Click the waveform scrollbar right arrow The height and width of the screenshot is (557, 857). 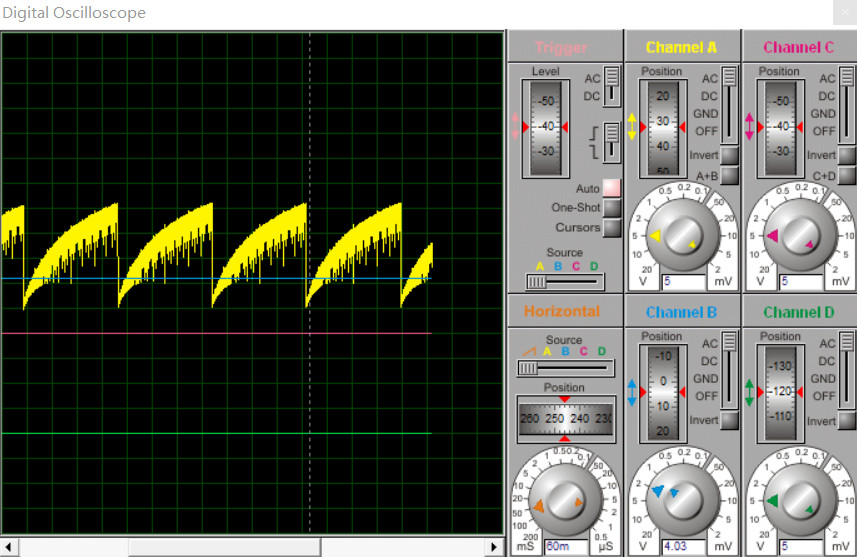[x=494, y=547]
